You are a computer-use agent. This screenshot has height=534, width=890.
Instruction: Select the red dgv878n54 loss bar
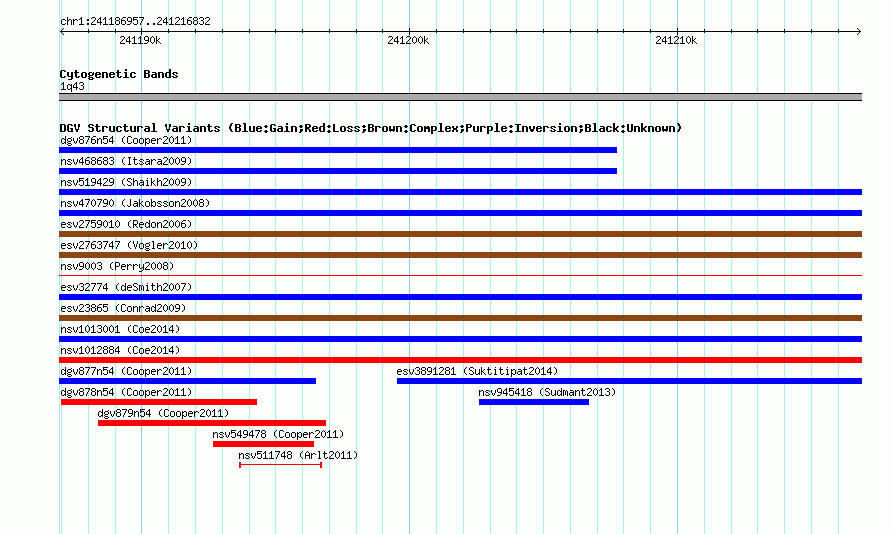(x=159, y=402)
